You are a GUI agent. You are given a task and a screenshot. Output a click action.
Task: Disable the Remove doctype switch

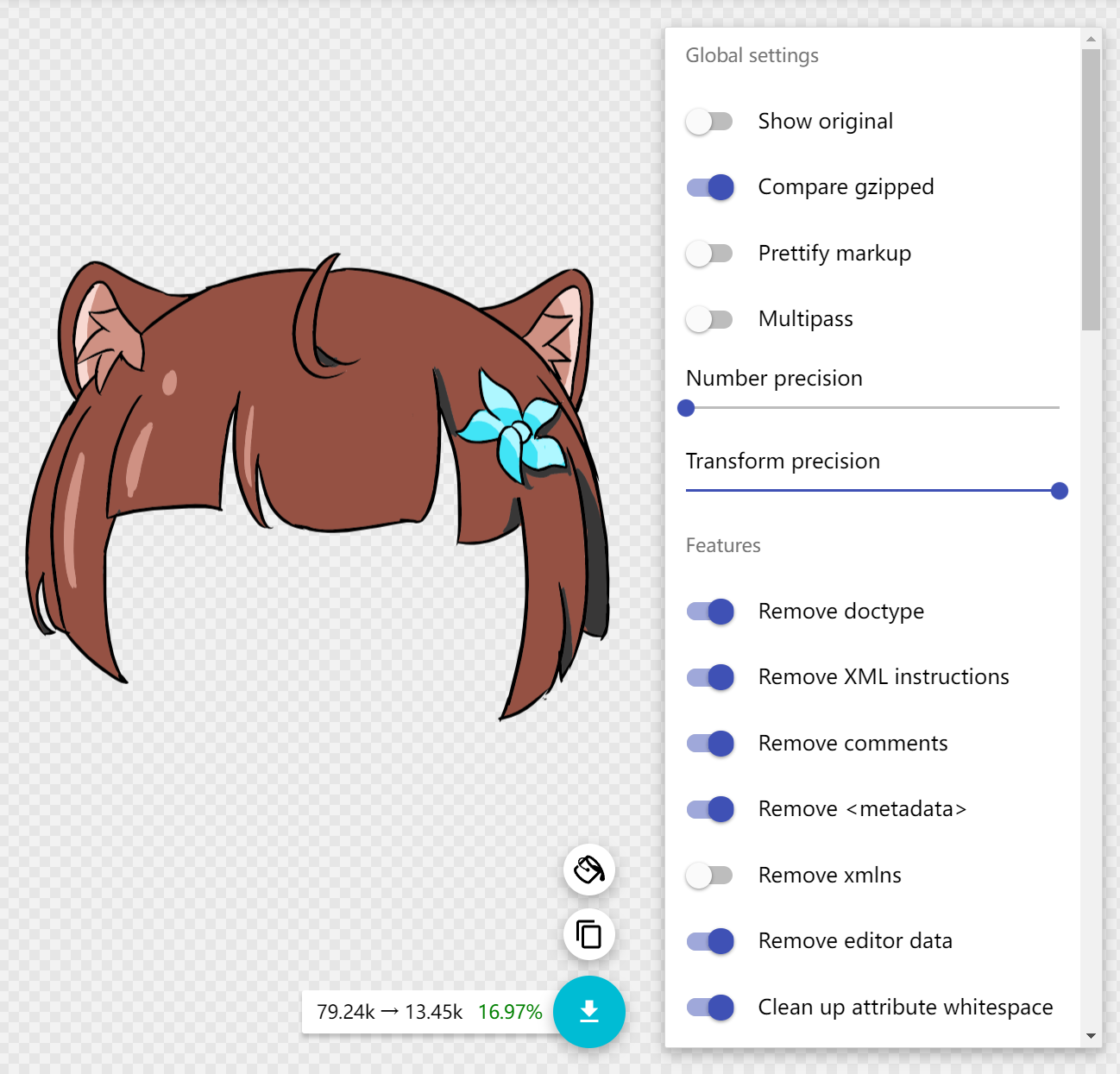click(x=709, y=612)
